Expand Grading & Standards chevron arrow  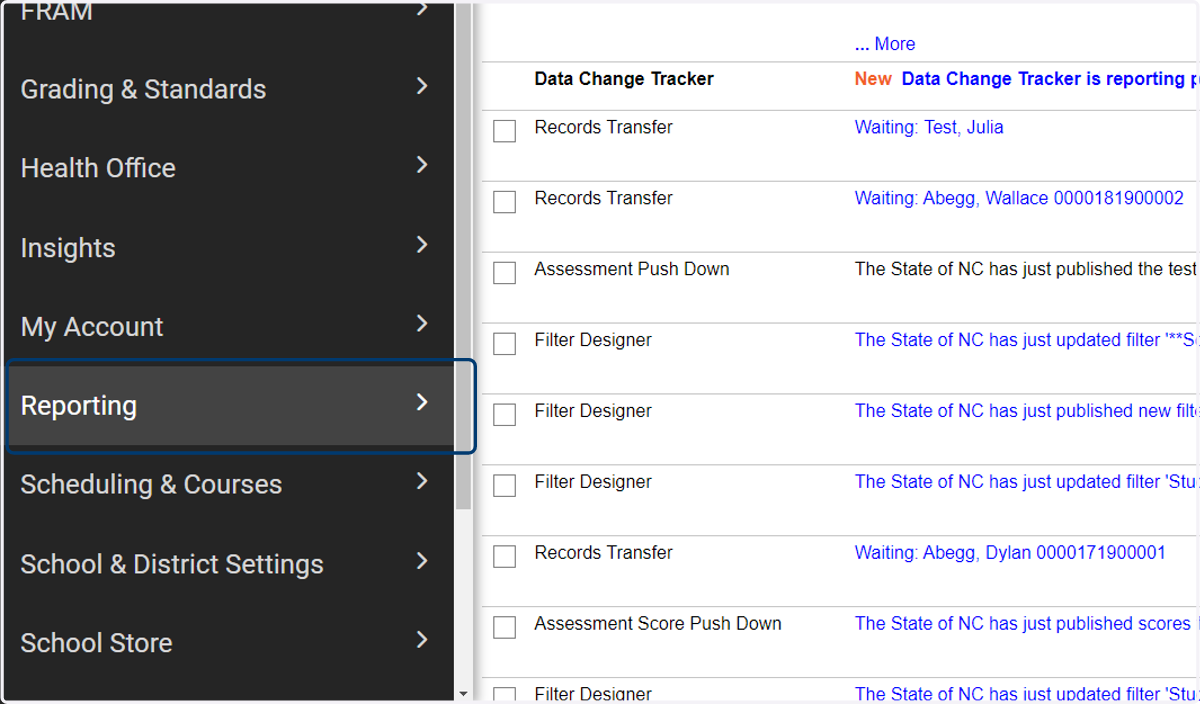point(422,86)
